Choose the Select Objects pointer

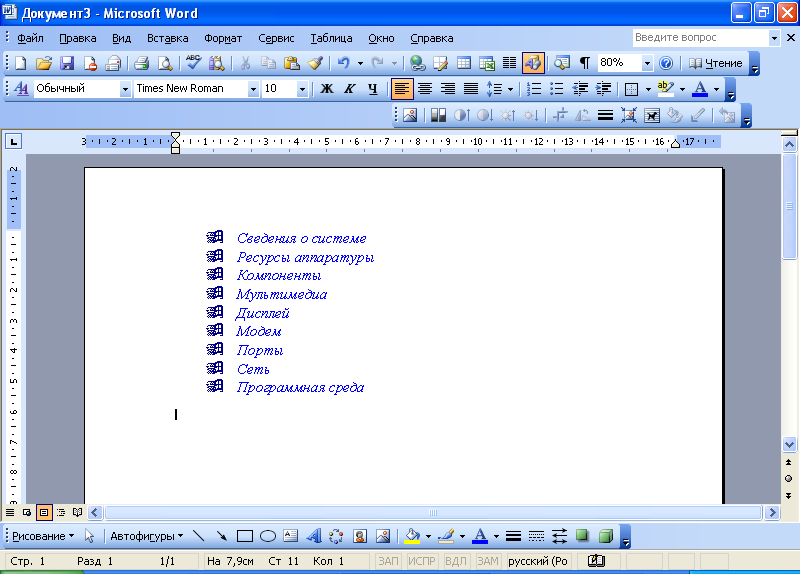89,536
